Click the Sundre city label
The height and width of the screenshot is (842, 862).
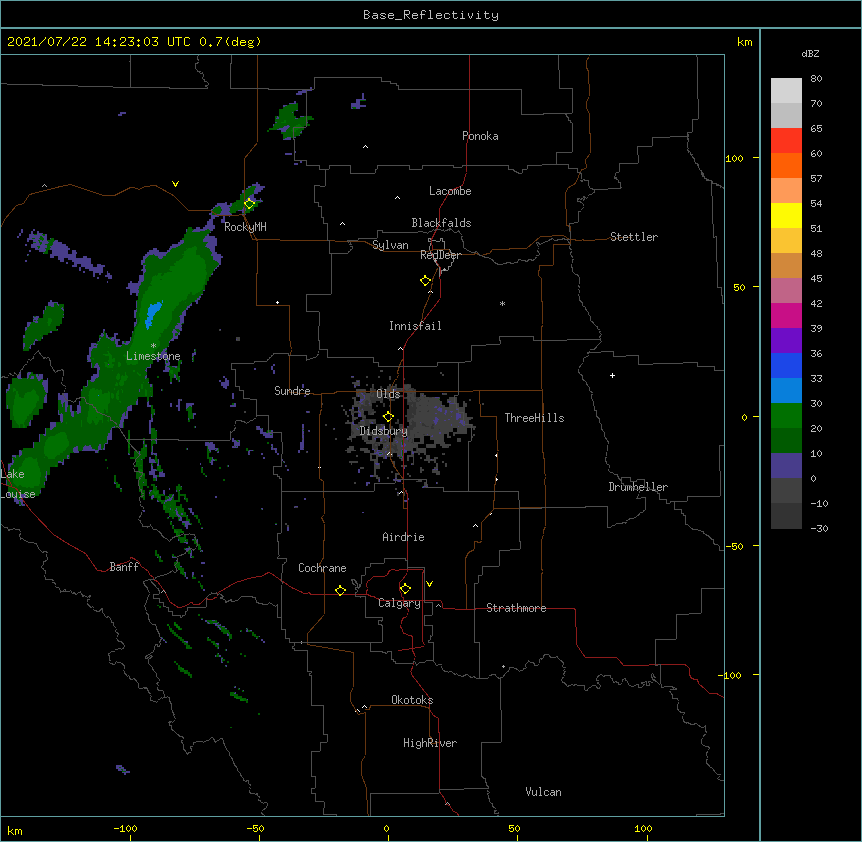click(x=292, y=391)
